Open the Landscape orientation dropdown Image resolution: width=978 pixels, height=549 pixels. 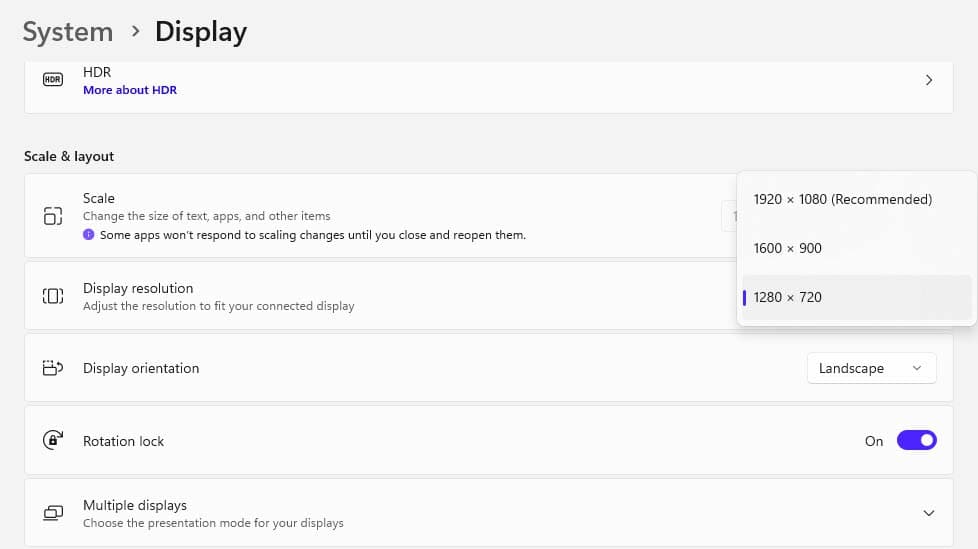tap(871, 368)
